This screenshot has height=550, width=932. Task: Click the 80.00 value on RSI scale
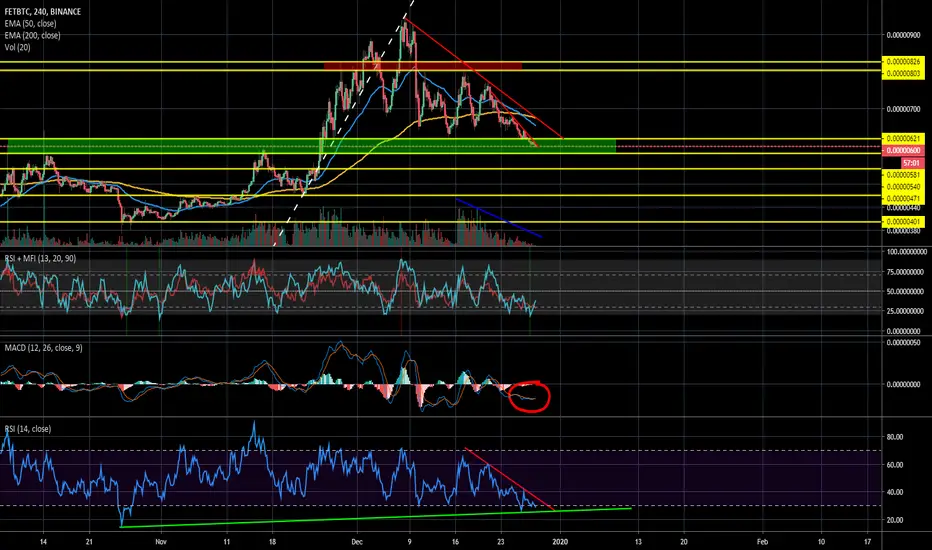[895, 436]
